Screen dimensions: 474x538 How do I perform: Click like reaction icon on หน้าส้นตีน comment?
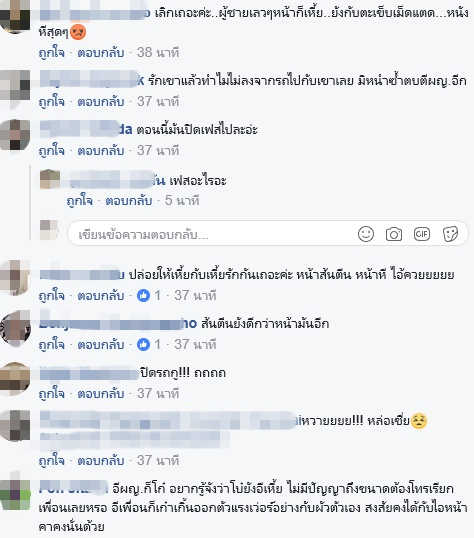pos(143,295)
